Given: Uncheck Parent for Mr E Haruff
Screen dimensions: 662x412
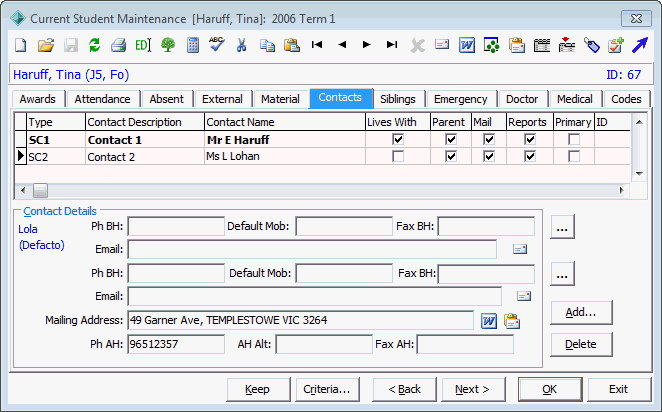Looking at the screenshot, I should tap(451, 139).
